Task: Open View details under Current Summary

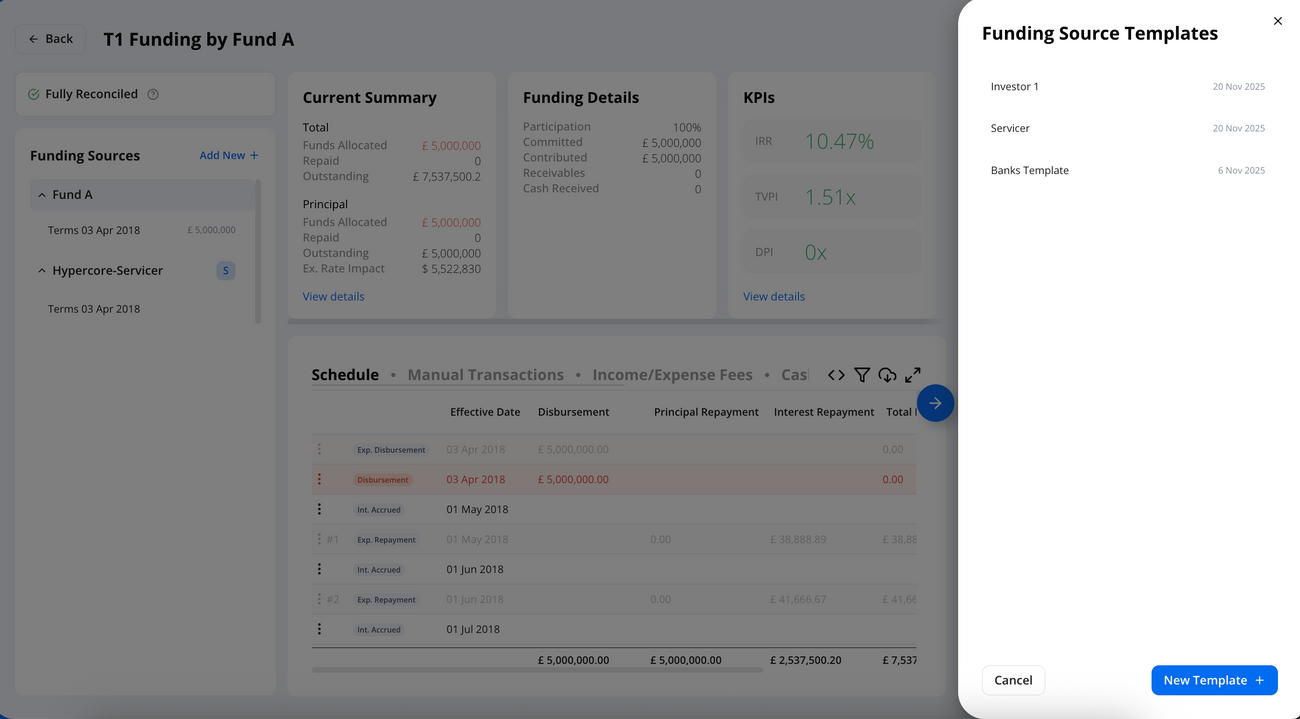Action: coord(333,296)
